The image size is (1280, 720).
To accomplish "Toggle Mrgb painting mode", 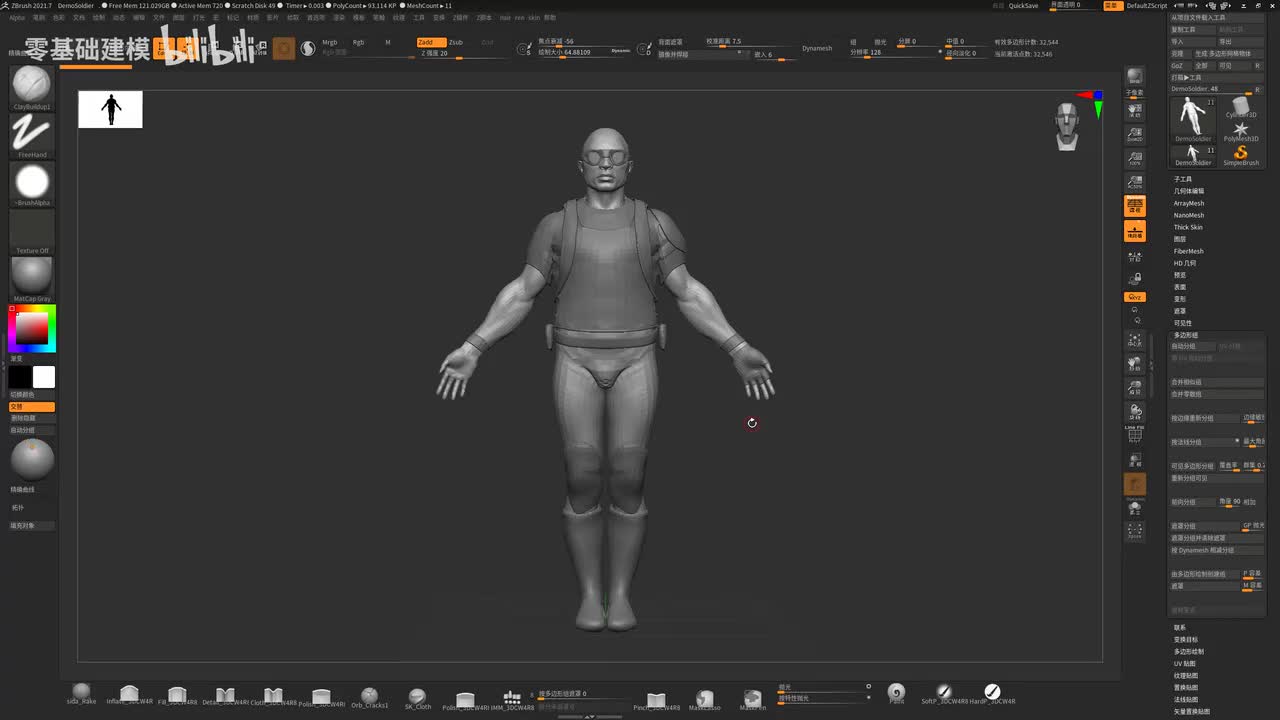I will [x=330, y=42].
